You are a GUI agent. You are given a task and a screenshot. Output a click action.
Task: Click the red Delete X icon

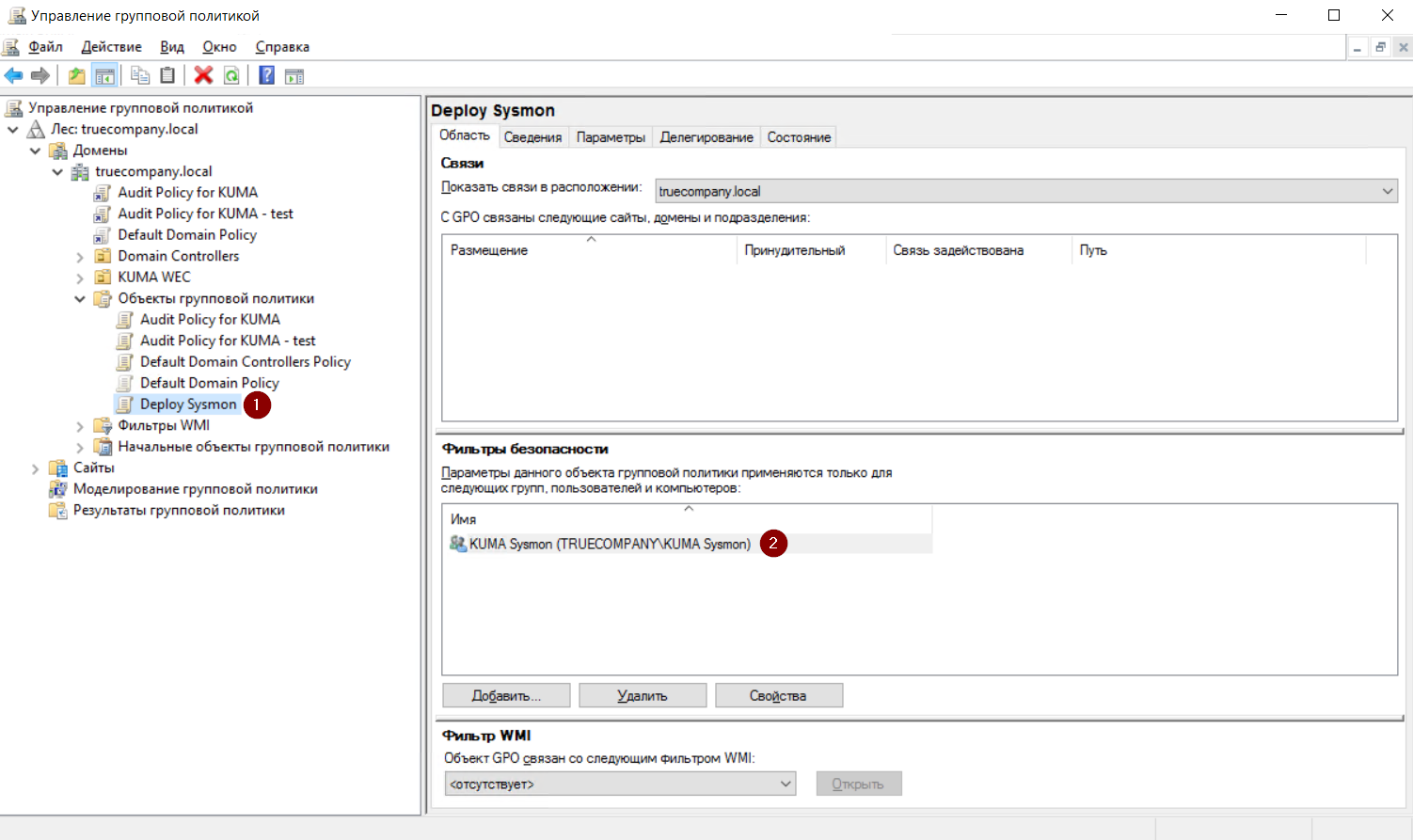click(x=203, y=76)
